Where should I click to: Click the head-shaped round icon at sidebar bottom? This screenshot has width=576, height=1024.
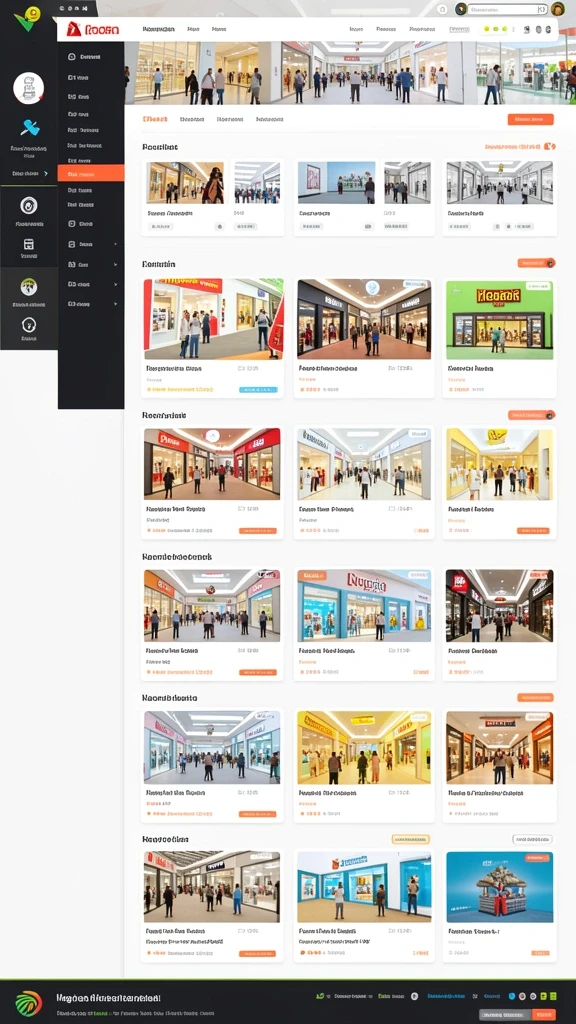click(x=29, y=325)
